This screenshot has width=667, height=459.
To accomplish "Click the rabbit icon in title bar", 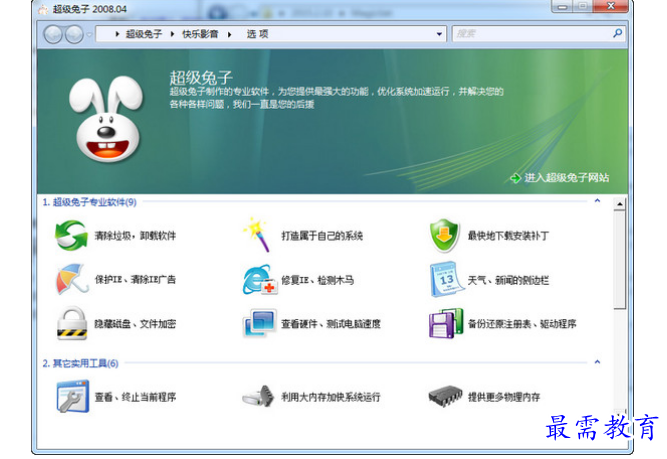I will coord(43,9).
